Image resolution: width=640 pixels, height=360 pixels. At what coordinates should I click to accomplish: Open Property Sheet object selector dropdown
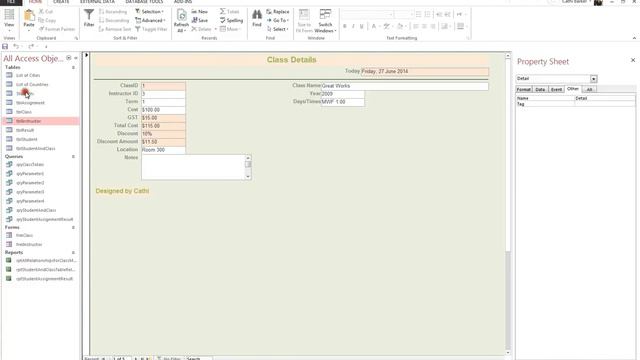593,79
